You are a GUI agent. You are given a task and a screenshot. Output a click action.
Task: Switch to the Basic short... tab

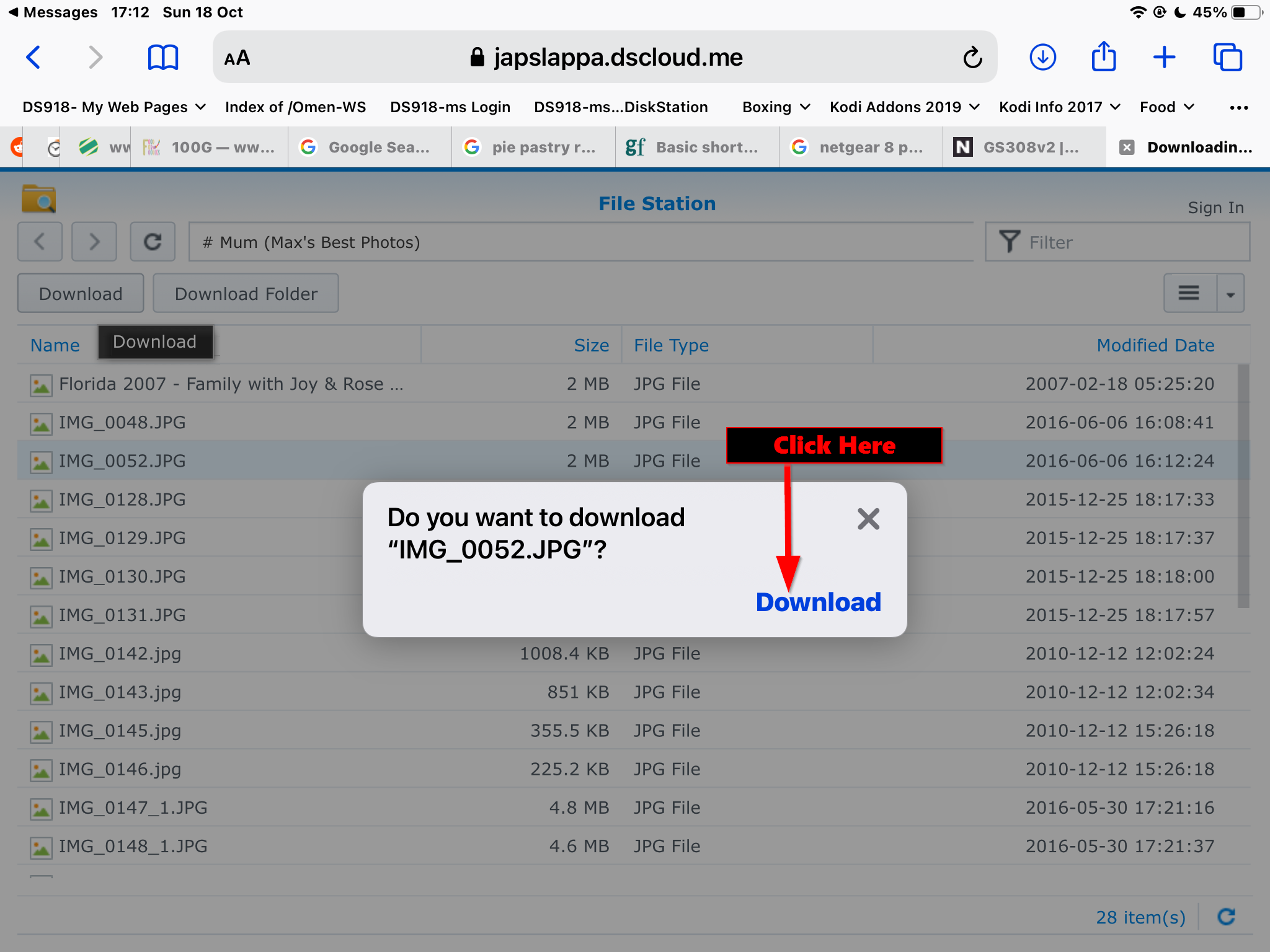coord(697,147)
